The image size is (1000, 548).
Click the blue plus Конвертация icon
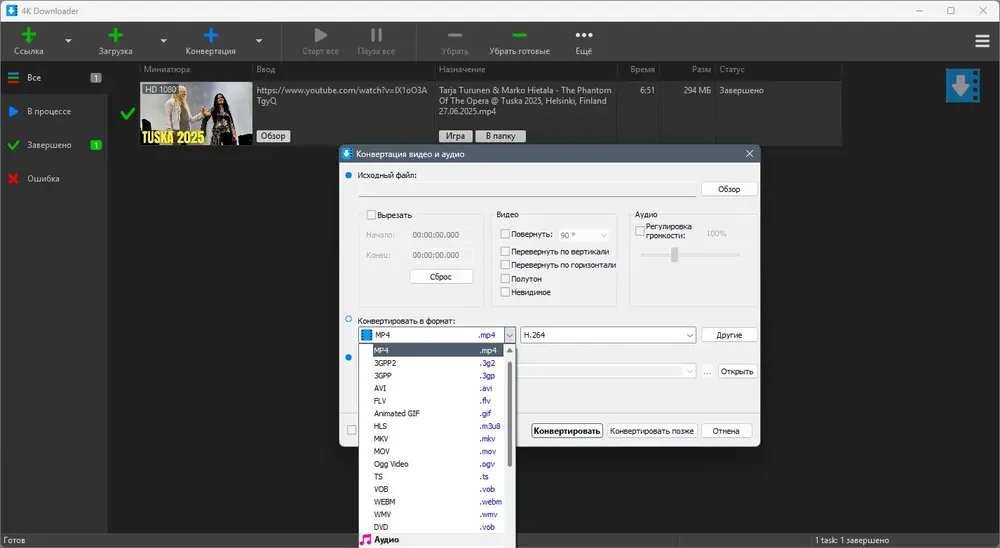point(210,35)
